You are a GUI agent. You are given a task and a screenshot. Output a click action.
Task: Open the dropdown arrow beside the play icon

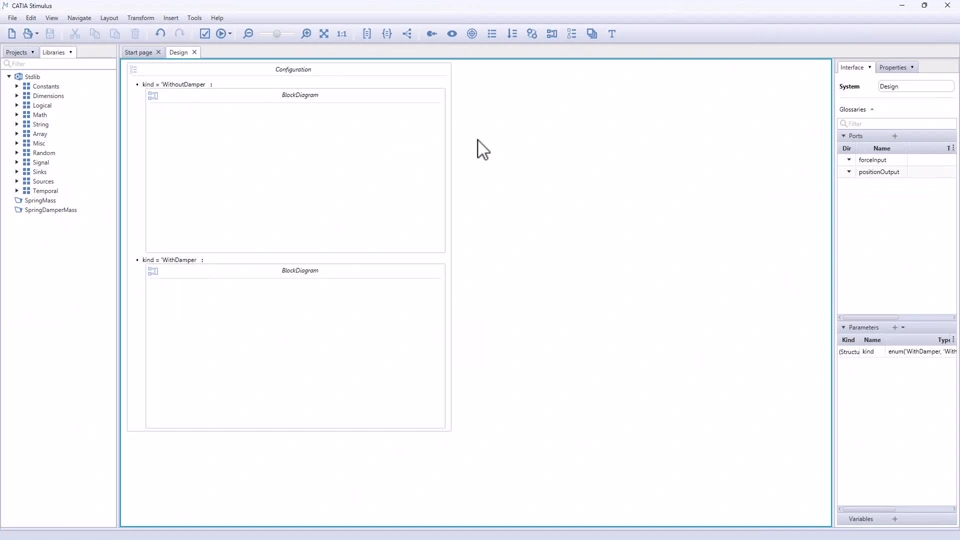230,34
